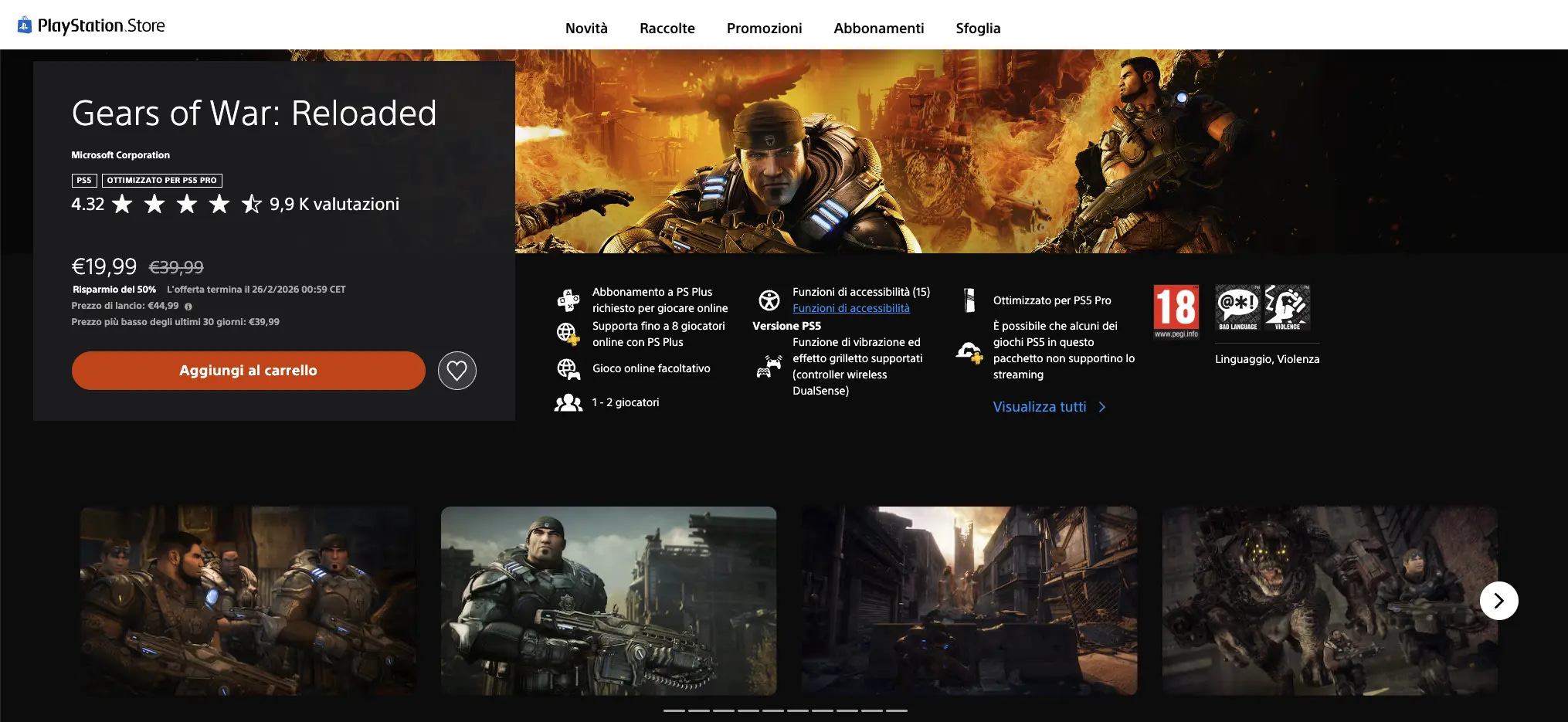This screenshot has height=722, width=1568.
Task: Click the PS5 Pro console icon
Action: click(x=969, y=300)
